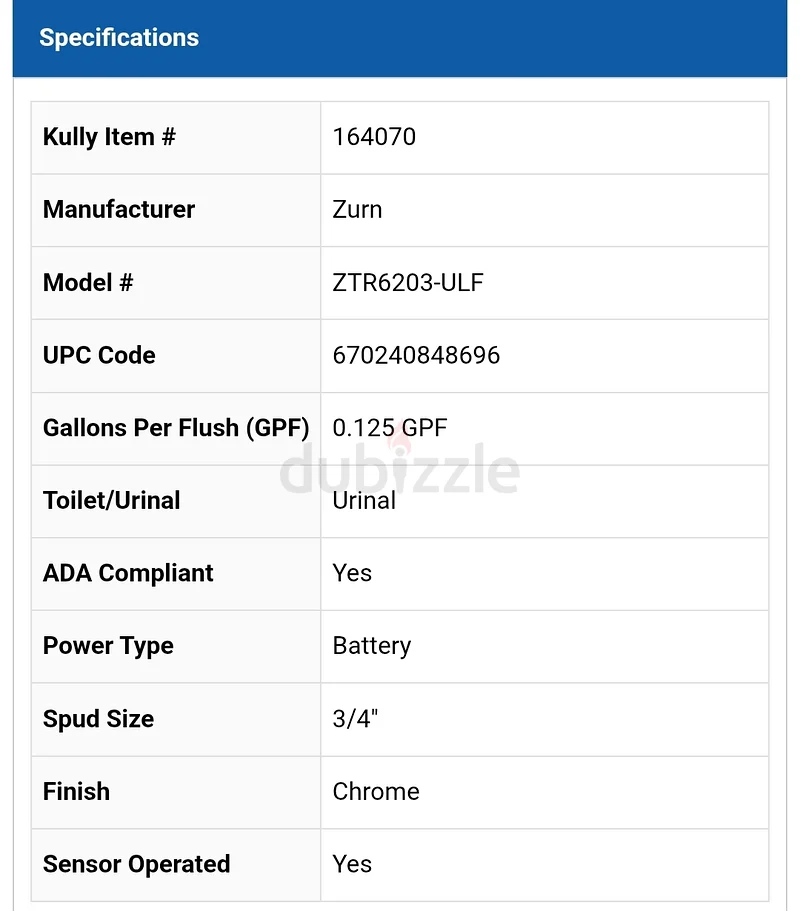
Task: Click the 3/4" spud size value
Action: point(355,719)
